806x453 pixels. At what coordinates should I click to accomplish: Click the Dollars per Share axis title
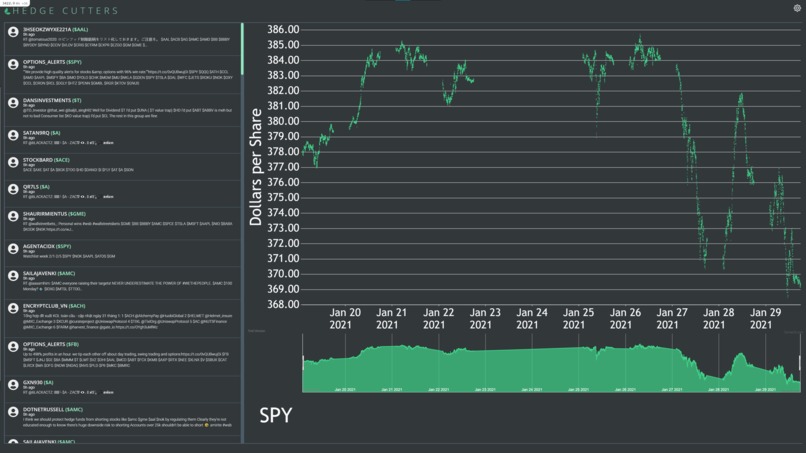(255, 167)
